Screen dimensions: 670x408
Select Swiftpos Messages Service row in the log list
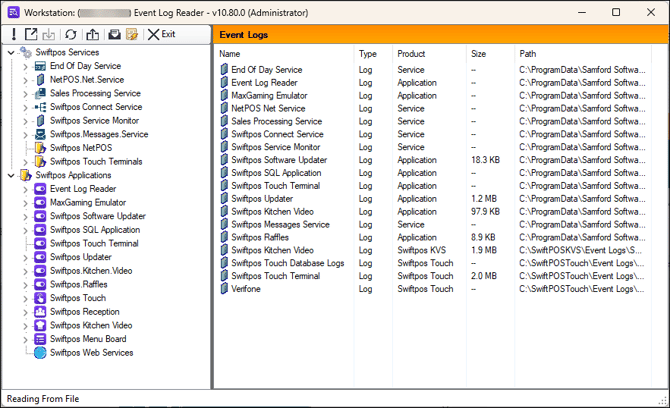pyautogui.click(x=434, y=224)
